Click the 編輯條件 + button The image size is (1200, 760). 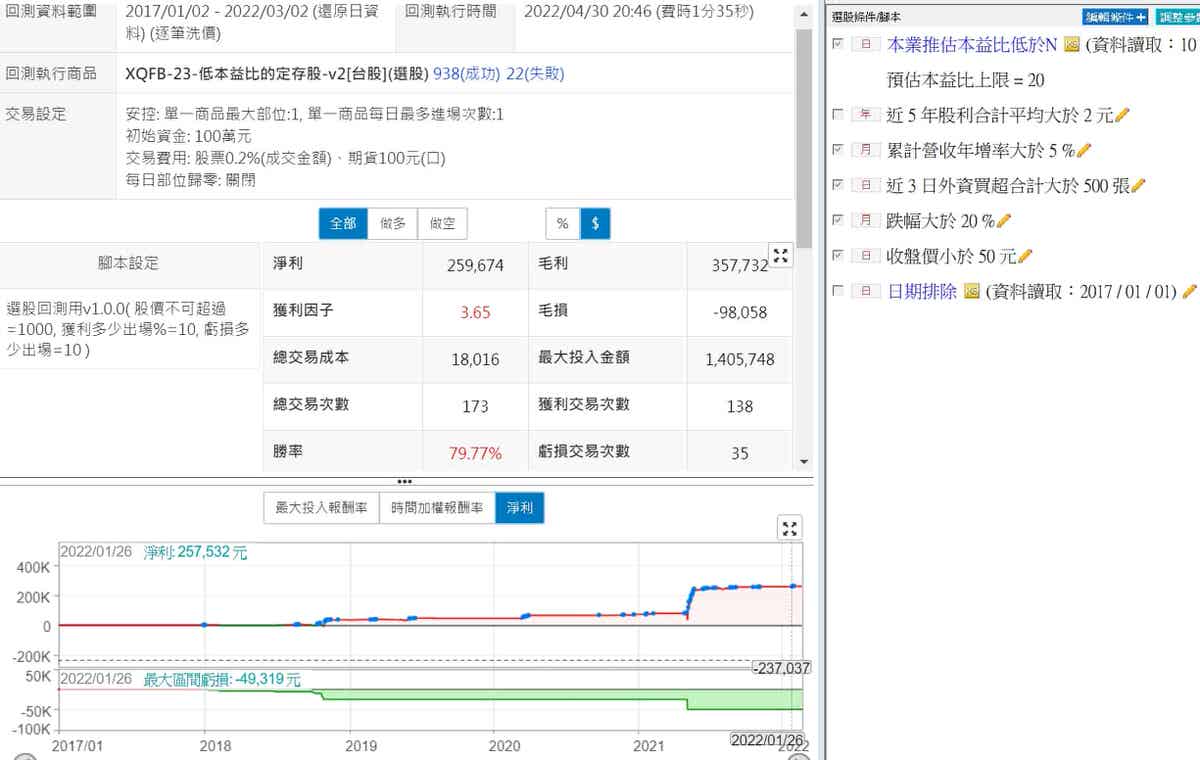[1115, 17]
